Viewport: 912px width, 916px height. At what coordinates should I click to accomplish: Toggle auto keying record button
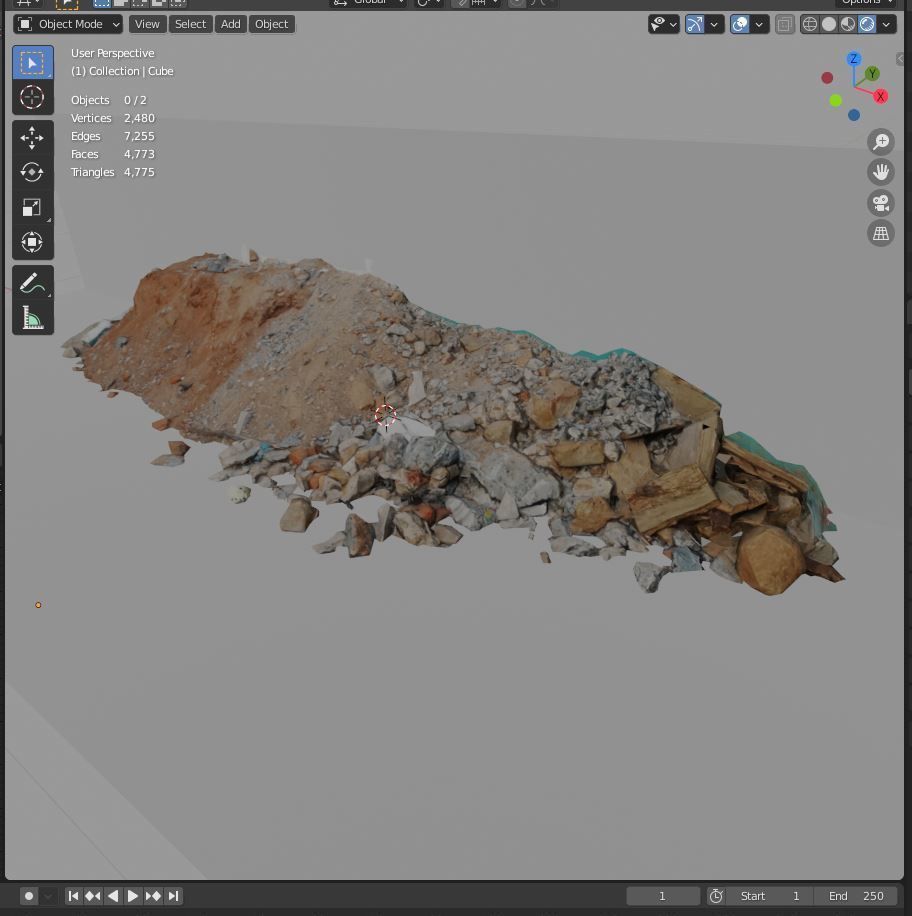click(x=29, y=896)
